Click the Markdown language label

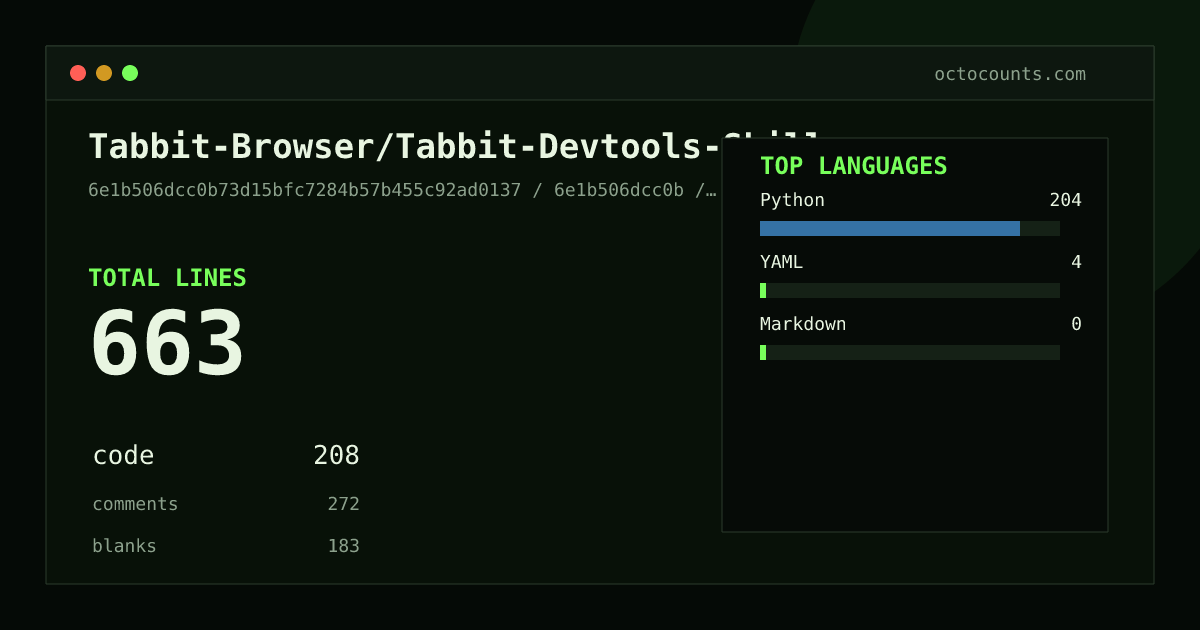(803, 324)
